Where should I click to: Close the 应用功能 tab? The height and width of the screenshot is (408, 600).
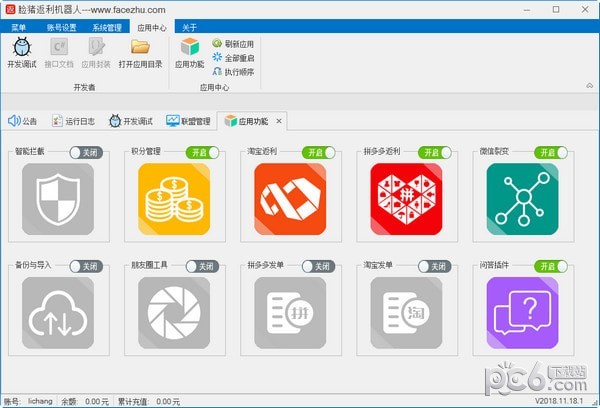coord(279,121)
